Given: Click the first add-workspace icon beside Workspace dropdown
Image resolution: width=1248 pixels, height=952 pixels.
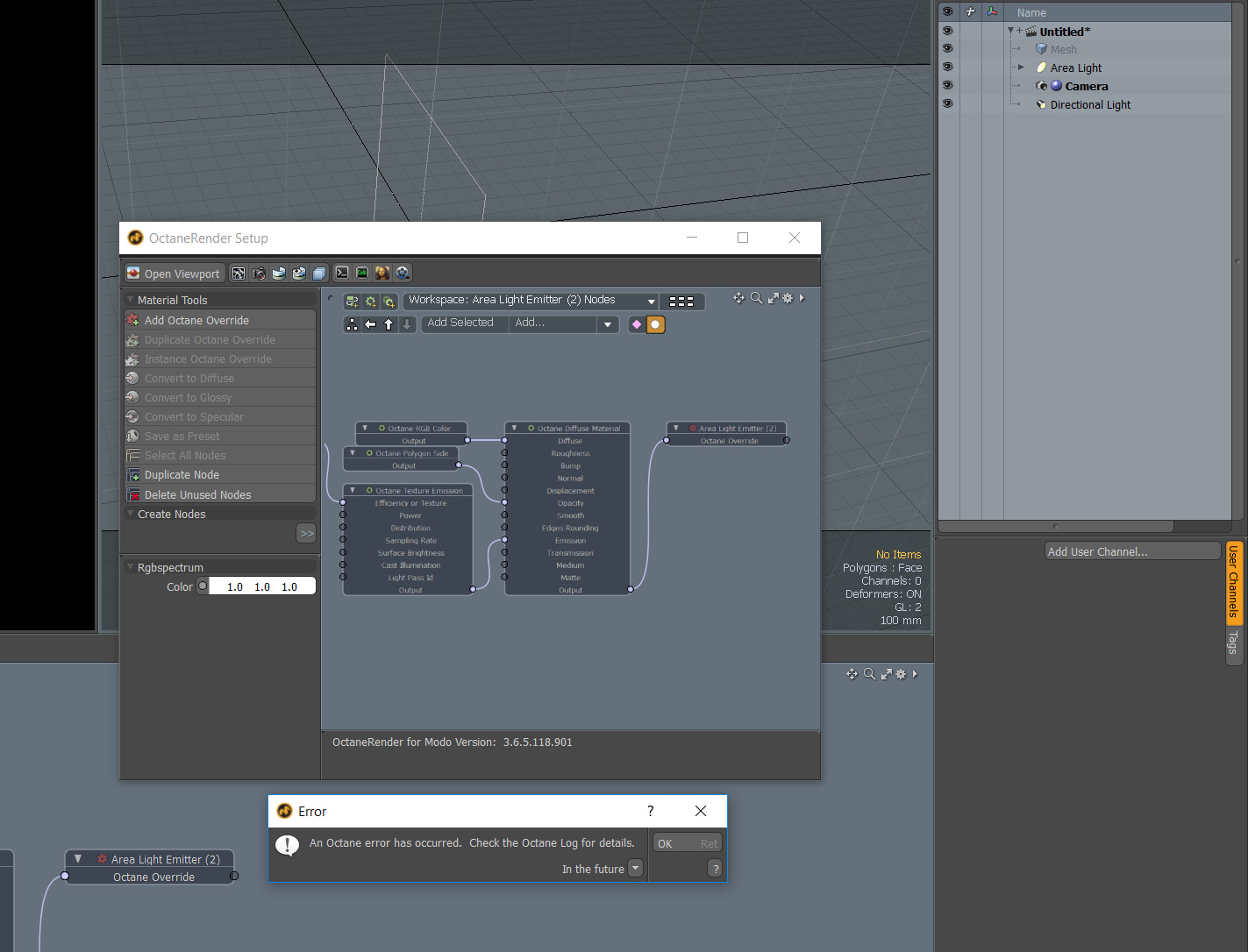Looking at the screenshot, I should click(x=352, y=302).
